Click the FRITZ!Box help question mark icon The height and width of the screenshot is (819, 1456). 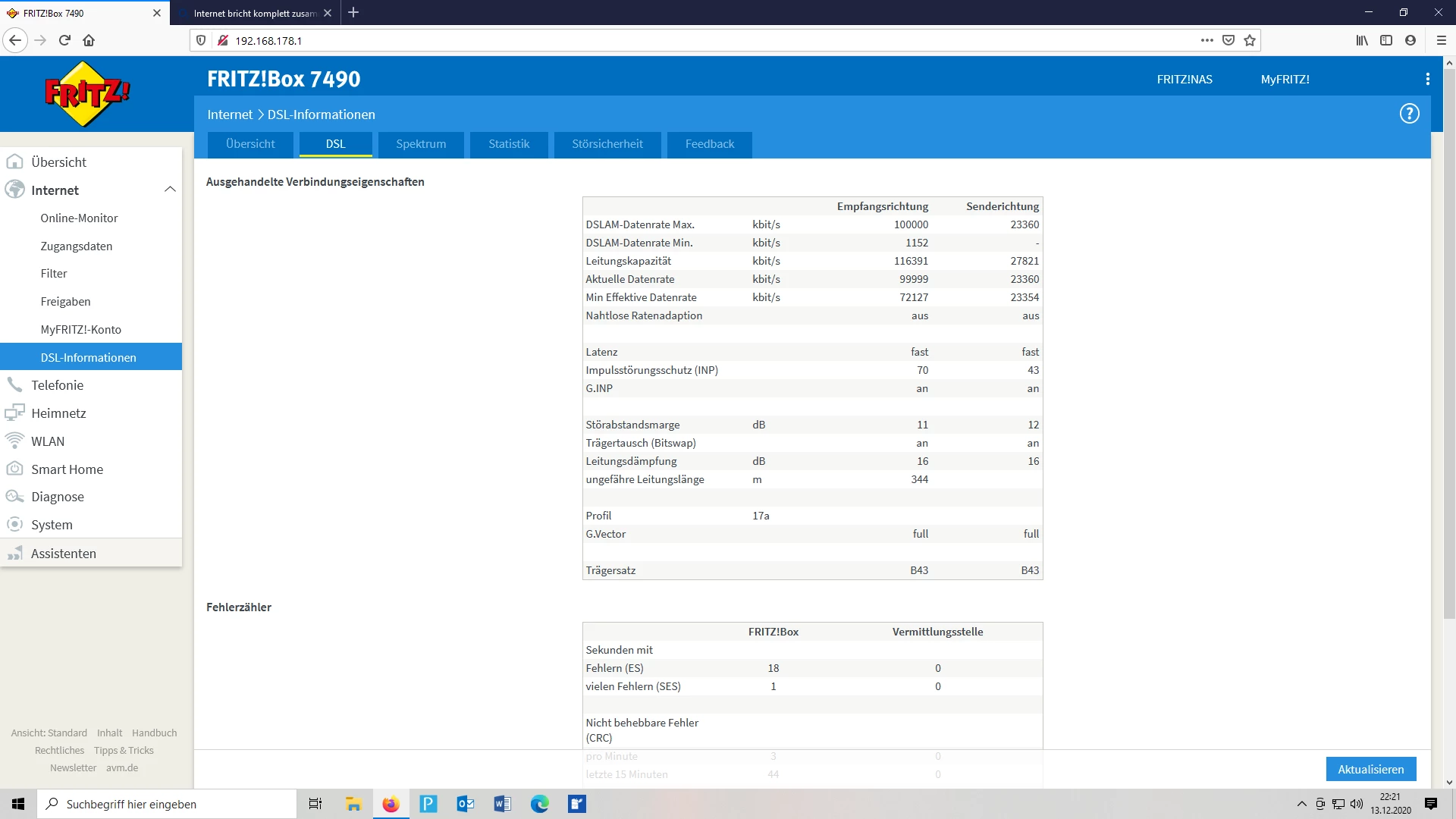pyautogui.click(x=1409, y=114)
